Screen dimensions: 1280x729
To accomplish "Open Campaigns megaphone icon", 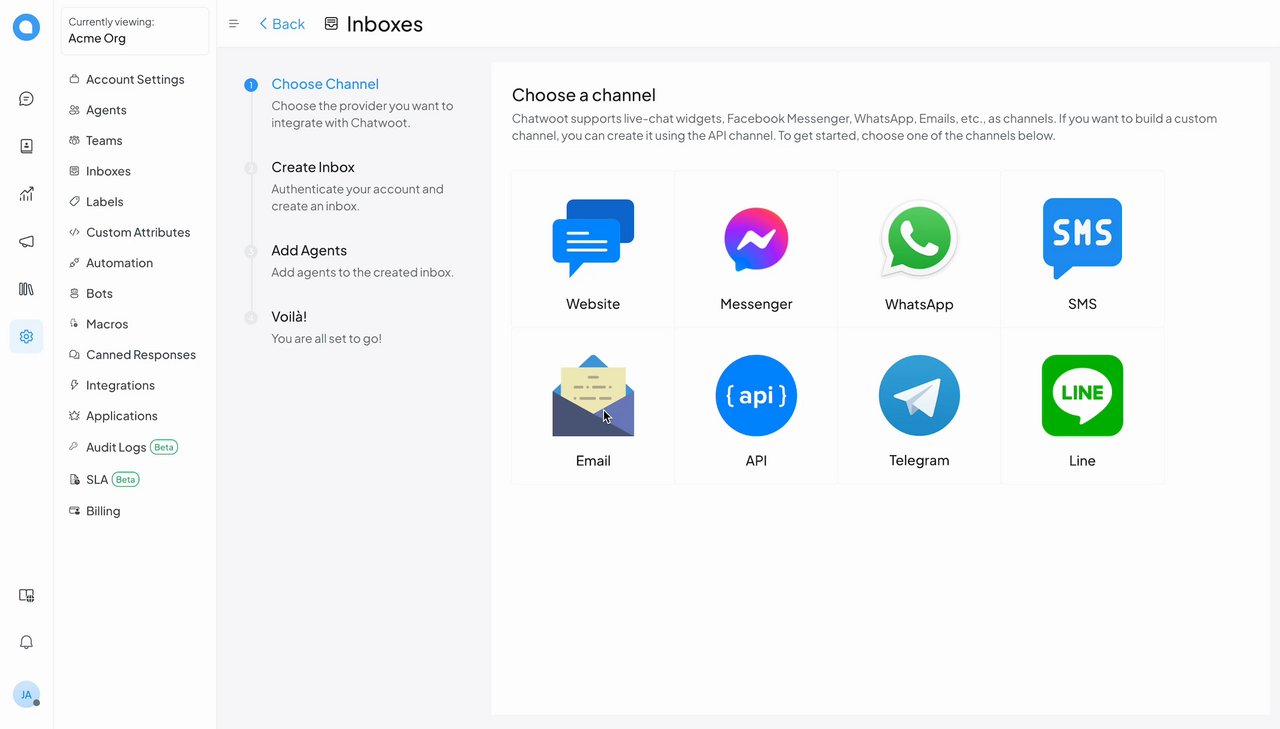I will click(x=26, y=241).
